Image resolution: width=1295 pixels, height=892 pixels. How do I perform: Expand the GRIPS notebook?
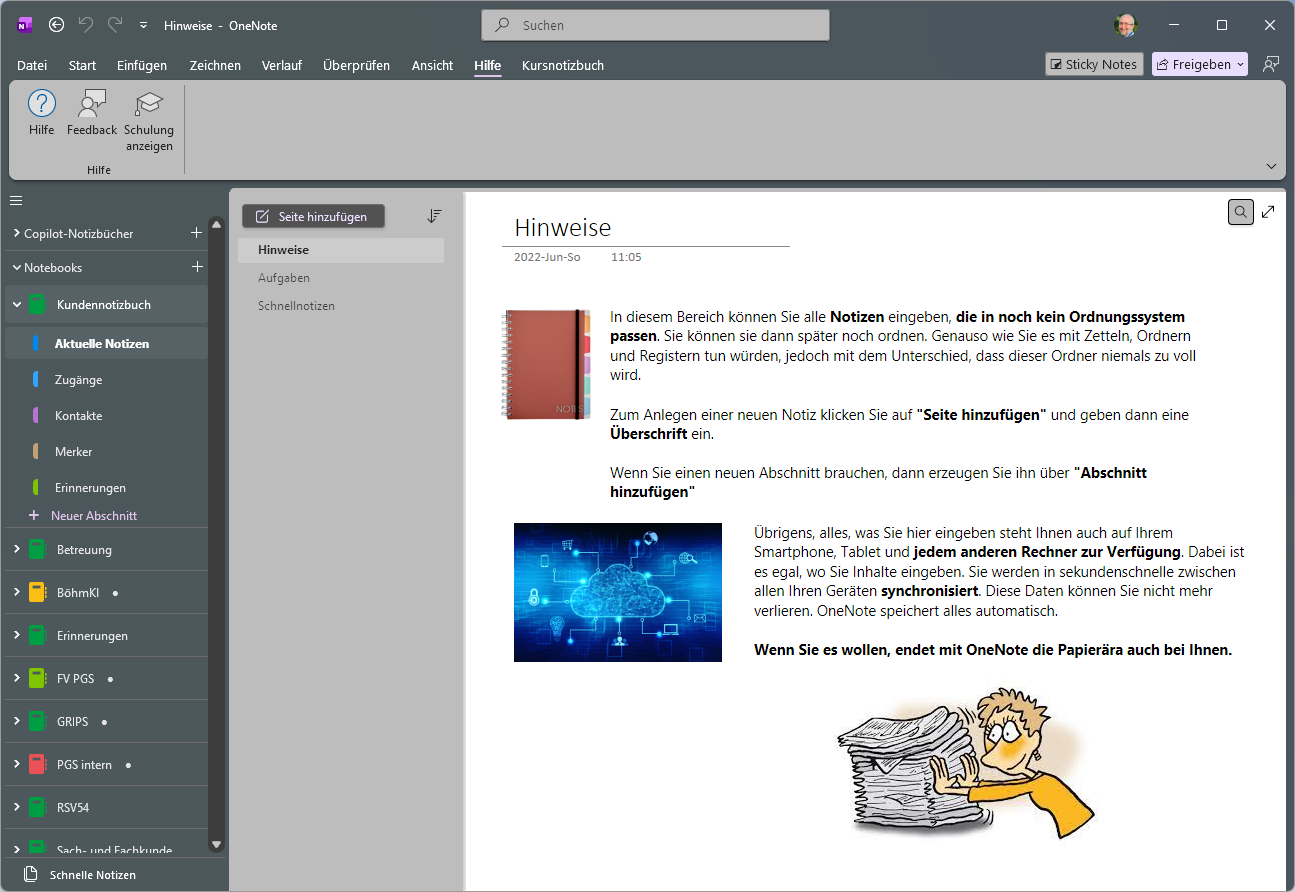(16, 721)
